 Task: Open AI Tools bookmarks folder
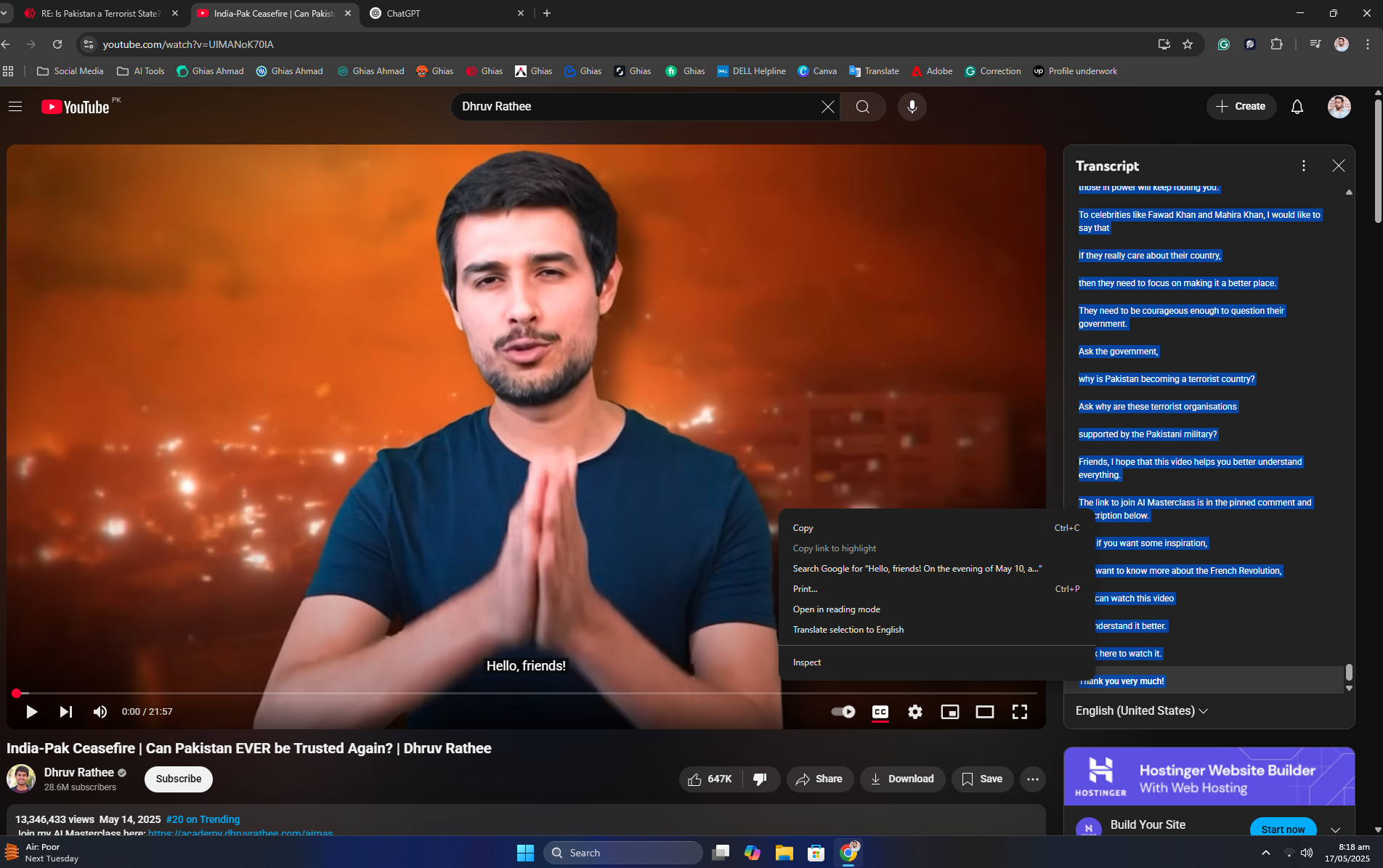[141, 71]
